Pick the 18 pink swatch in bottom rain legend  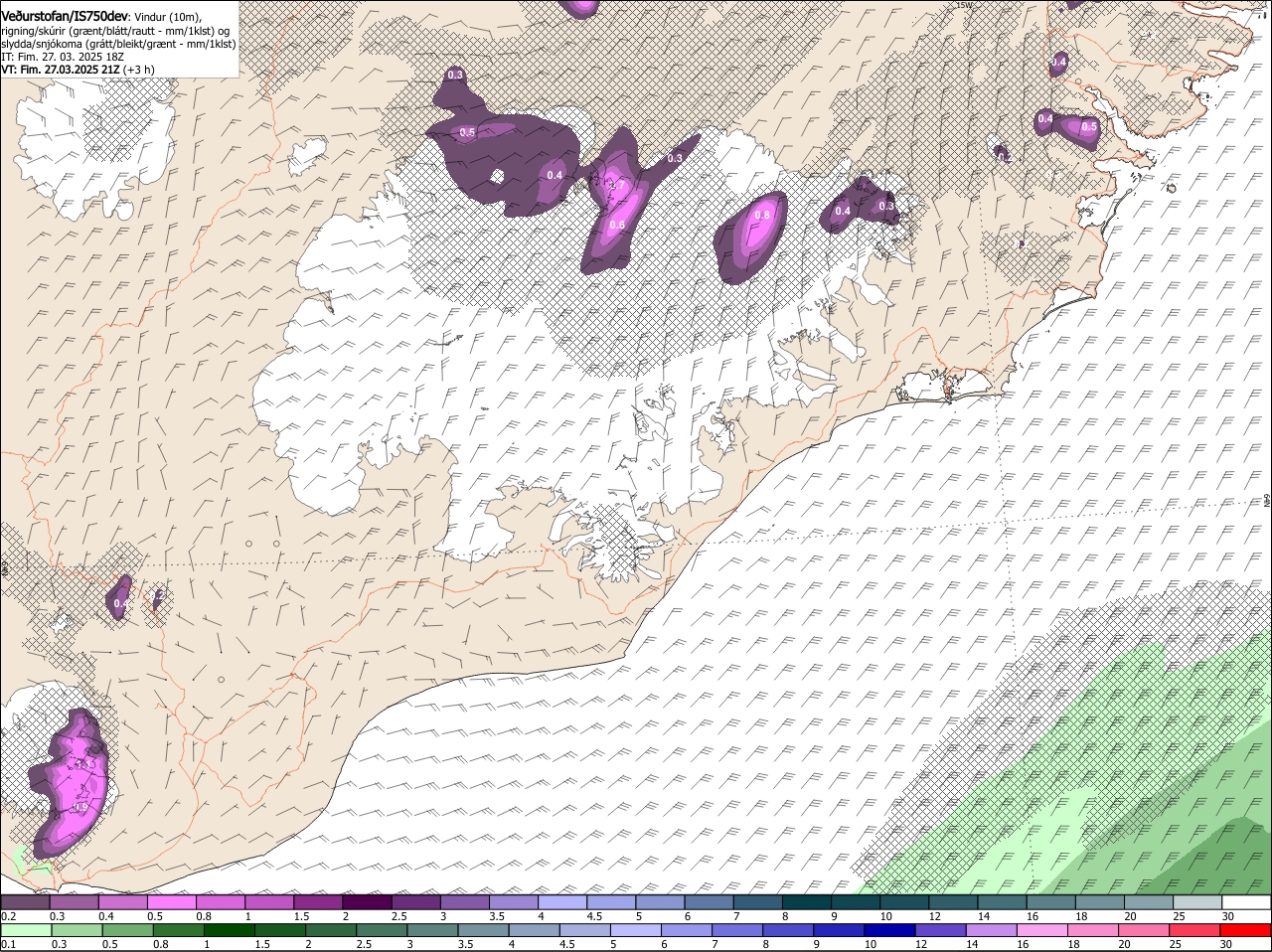tap(1093, 930)
